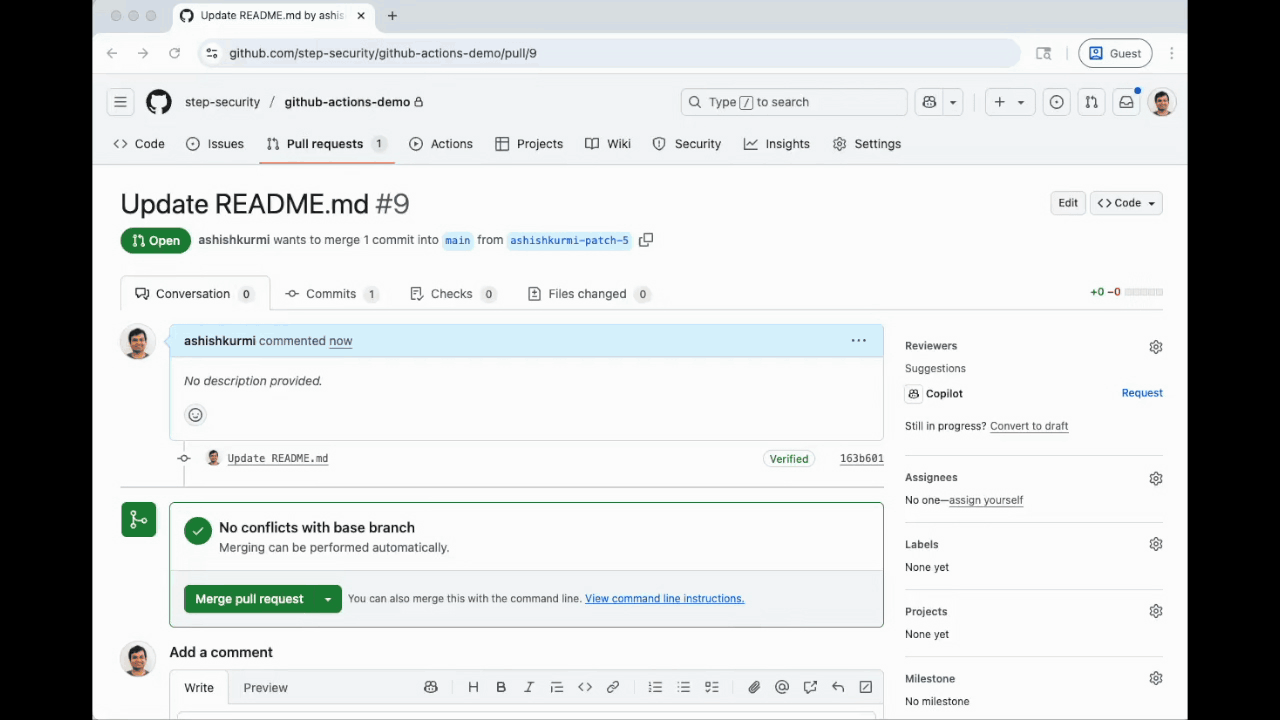1280x720 pixels.
Task: Mention a user with @ icon
Action: pos(782,688)
